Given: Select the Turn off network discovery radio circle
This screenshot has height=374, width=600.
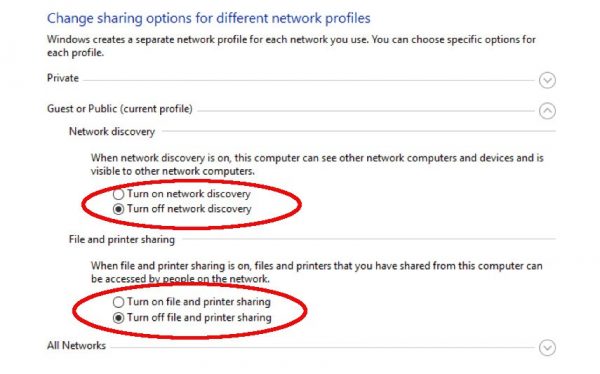Looking at the screenshot, I should [118, 209].
